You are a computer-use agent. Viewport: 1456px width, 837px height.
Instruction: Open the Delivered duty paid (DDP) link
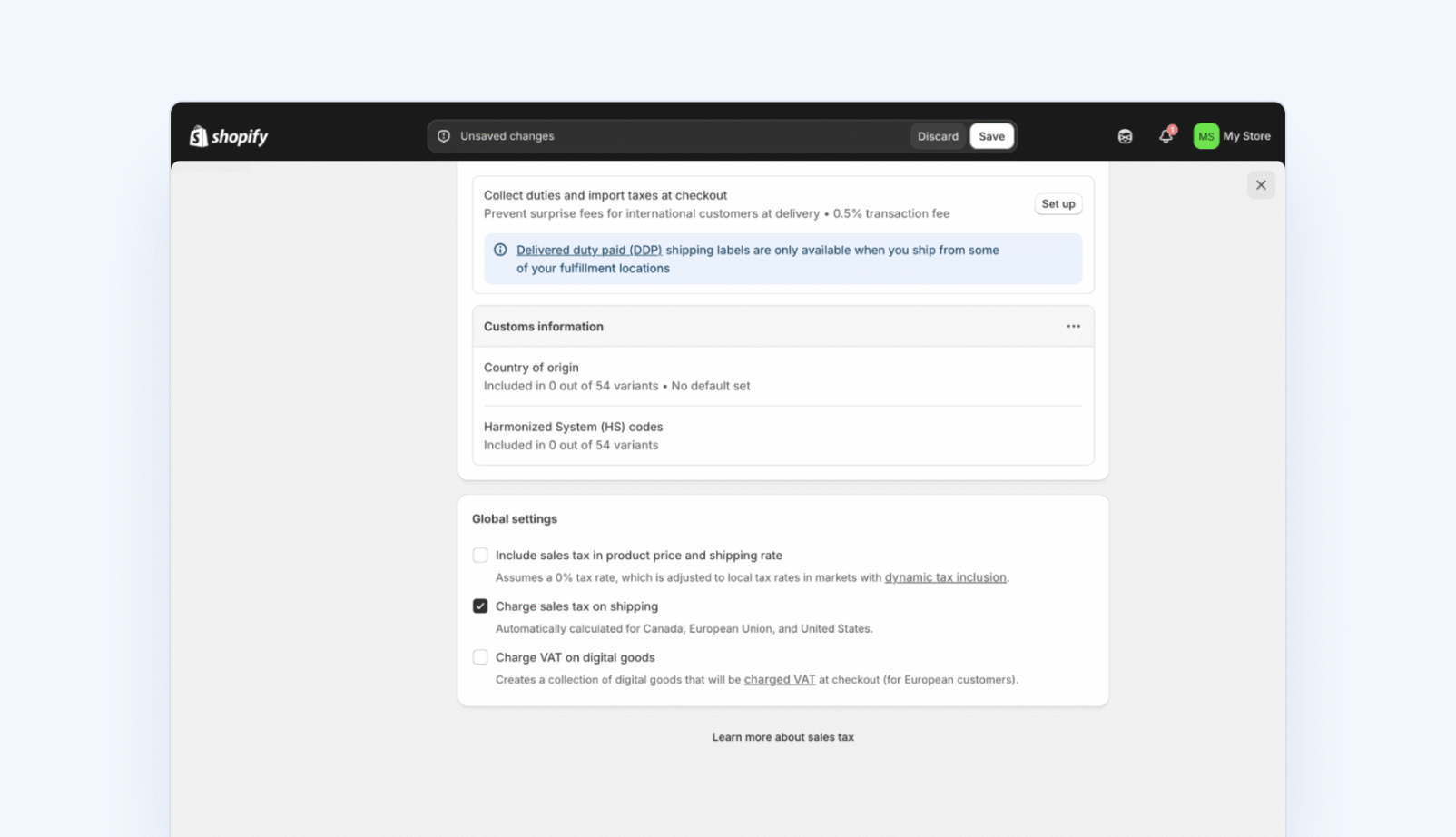point(589,250)
